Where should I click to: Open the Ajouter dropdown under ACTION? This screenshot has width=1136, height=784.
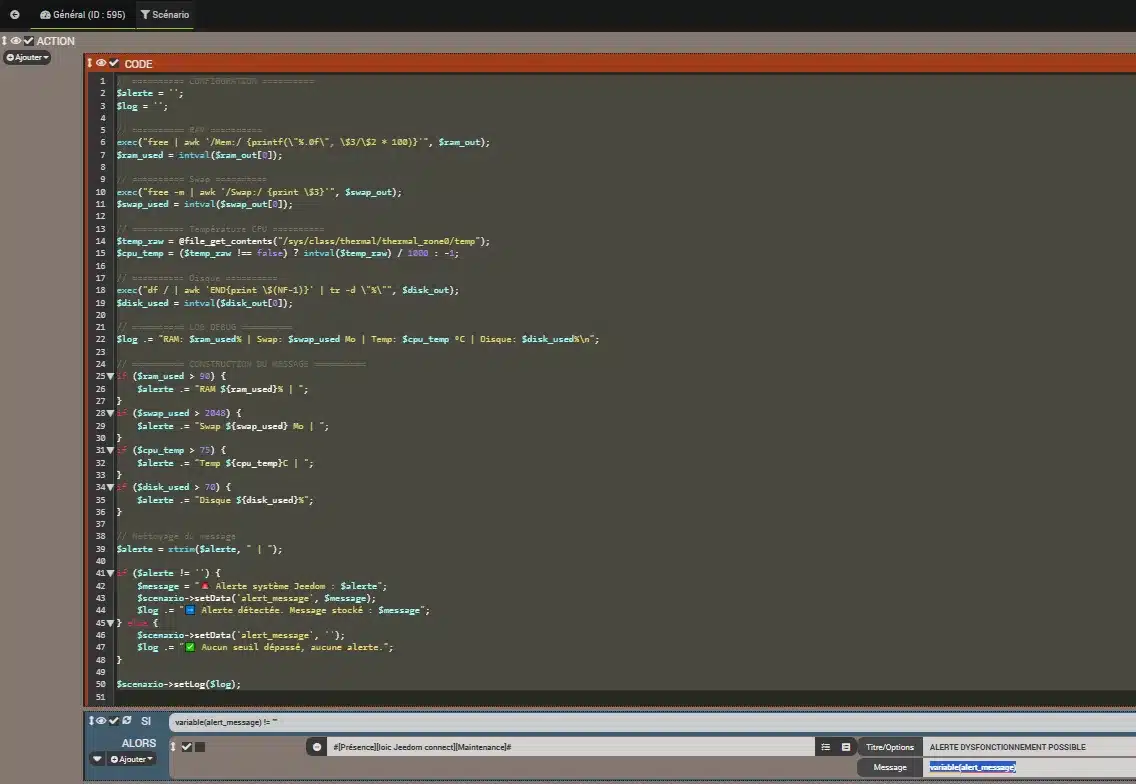coord(28,57)
